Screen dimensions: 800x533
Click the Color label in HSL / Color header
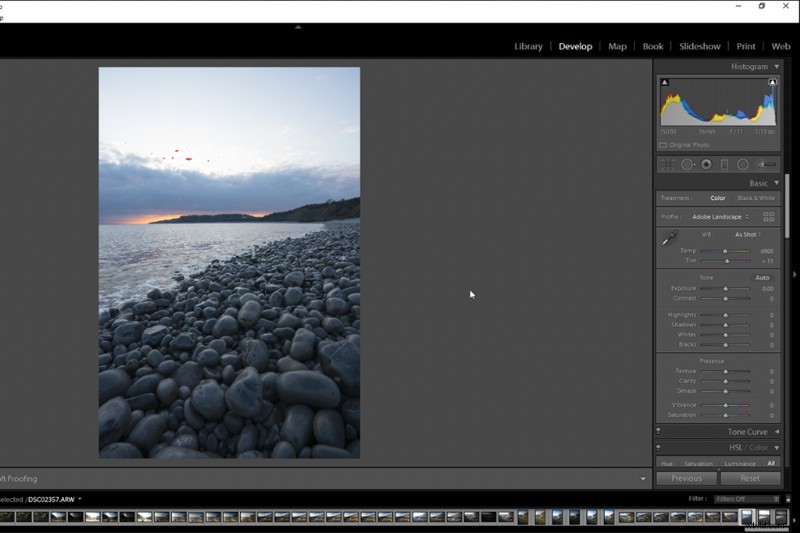pyautogui.click(x=758, y=448)
